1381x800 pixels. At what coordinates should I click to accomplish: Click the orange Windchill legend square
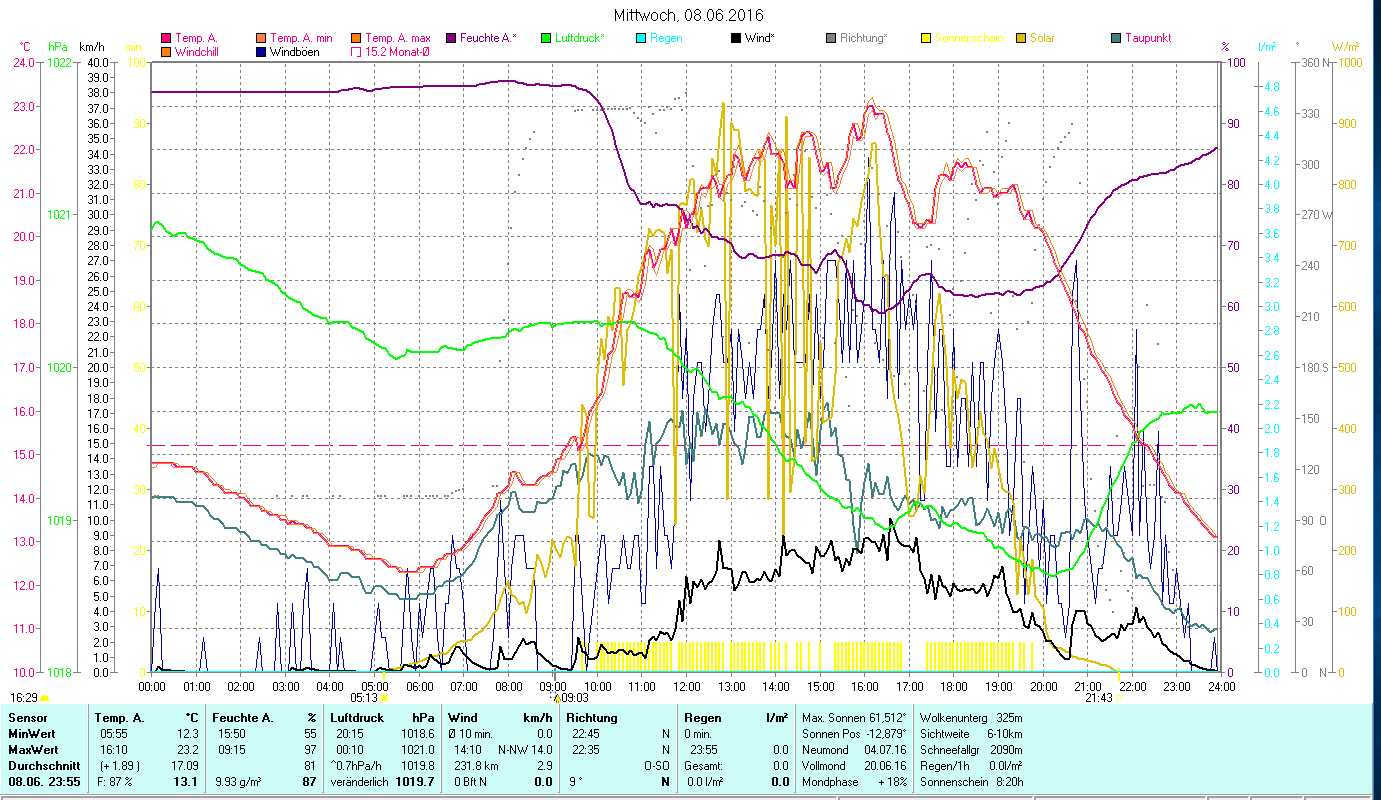coord(166,52)
